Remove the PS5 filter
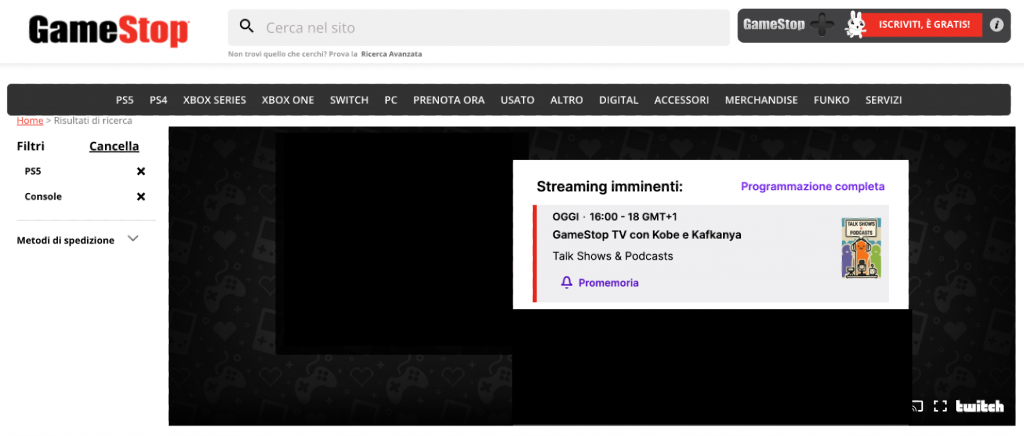Viewport: 1024px width, 436px height. pyautogui.click(x=141, y=171)
